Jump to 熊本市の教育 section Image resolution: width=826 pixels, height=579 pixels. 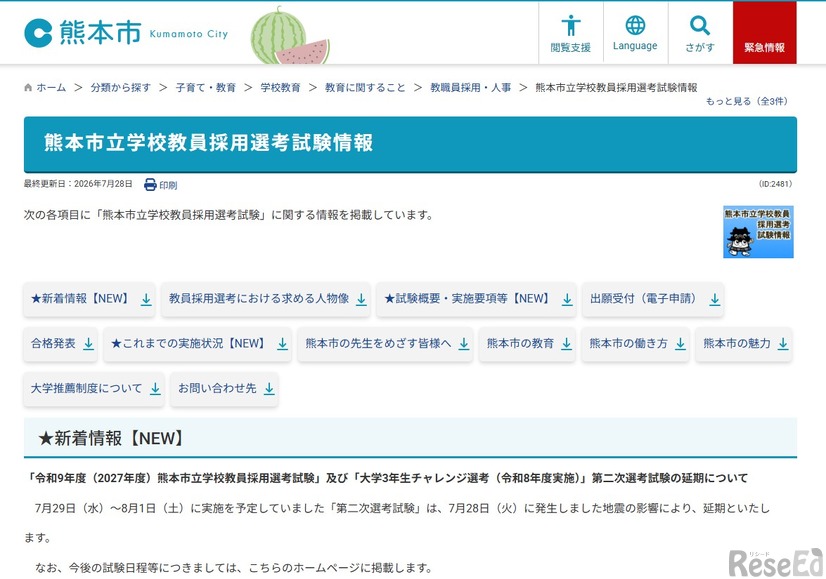[527, 344]
